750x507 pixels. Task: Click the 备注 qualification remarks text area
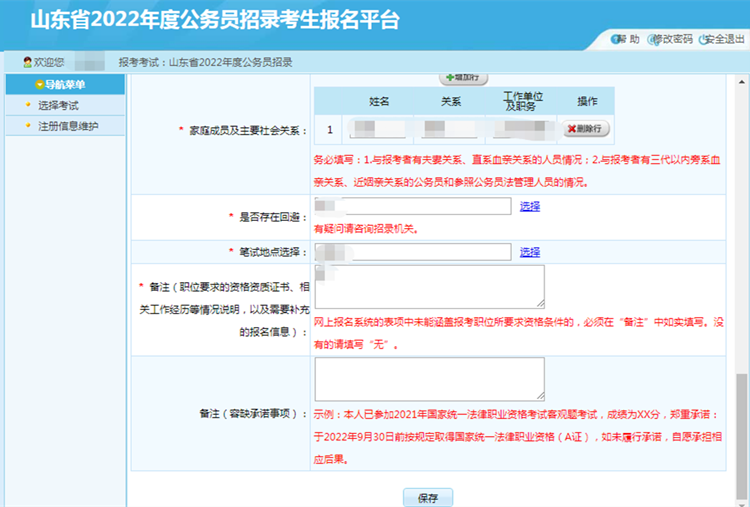click(x=429, y=286)
